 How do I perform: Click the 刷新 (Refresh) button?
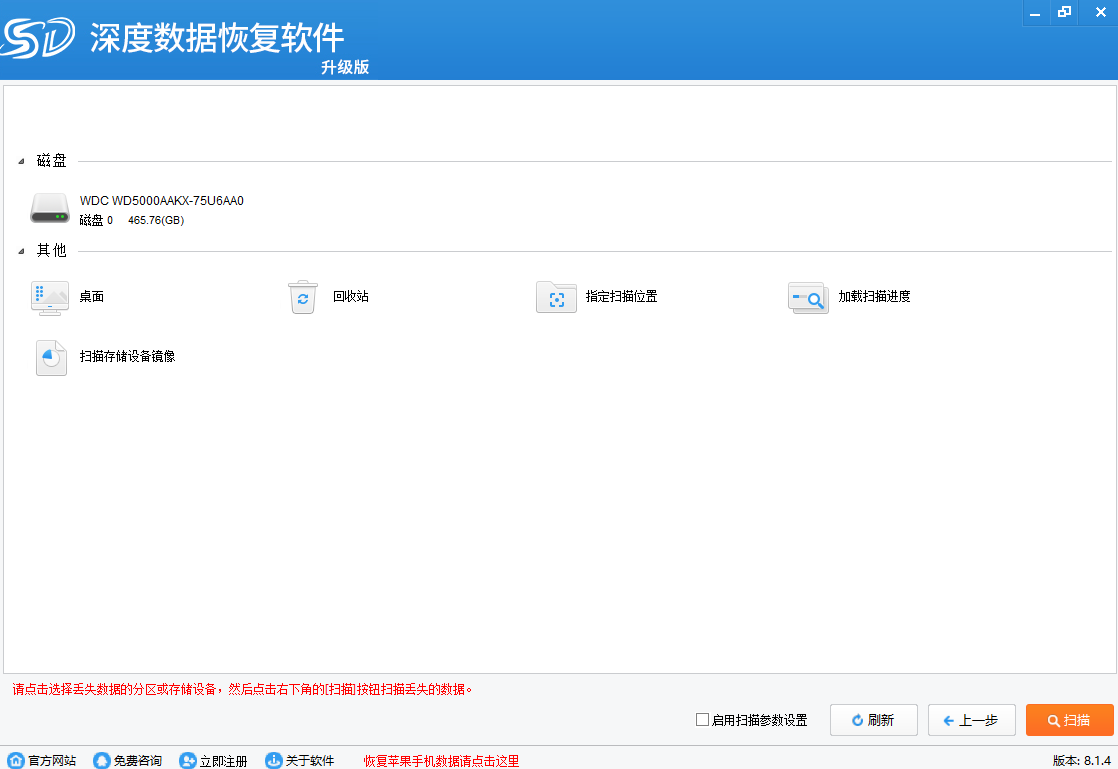click(x=873, y=720)
